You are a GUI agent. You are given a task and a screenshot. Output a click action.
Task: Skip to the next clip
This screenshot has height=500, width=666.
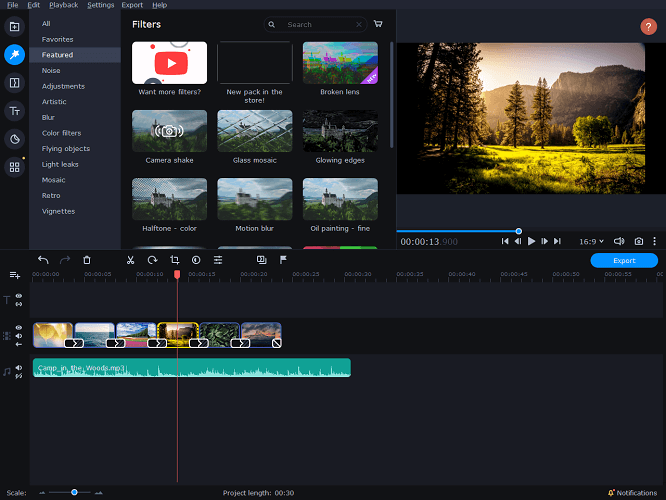(x=557, y=241)
